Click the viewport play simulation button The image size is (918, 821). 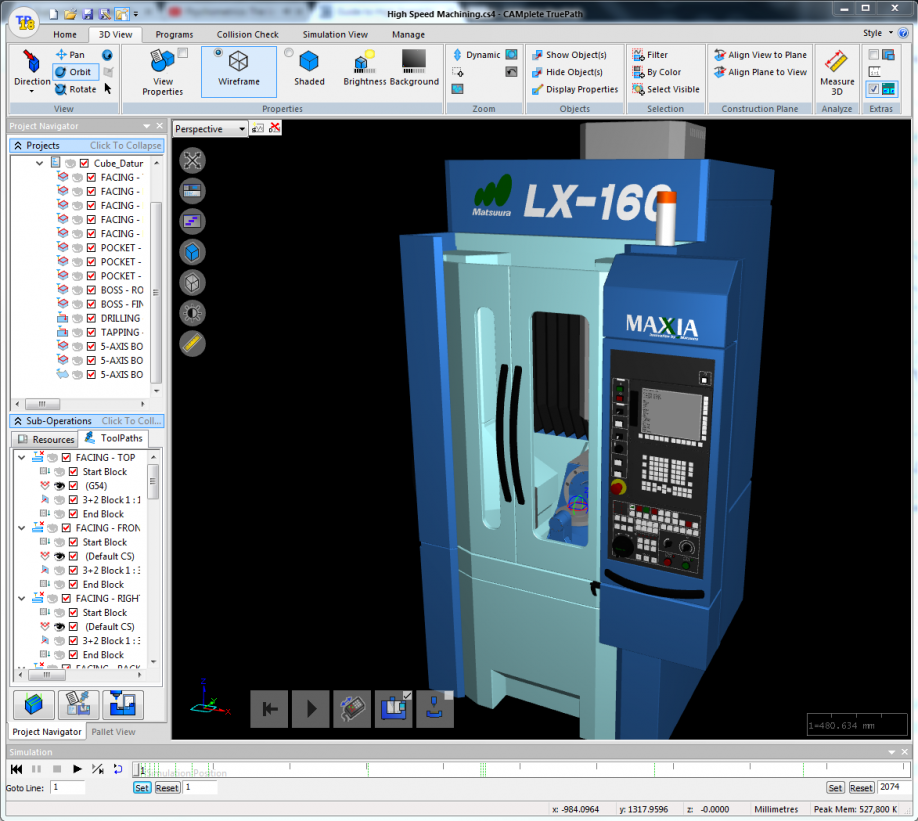pyautogui.click(x=310, y=709)
